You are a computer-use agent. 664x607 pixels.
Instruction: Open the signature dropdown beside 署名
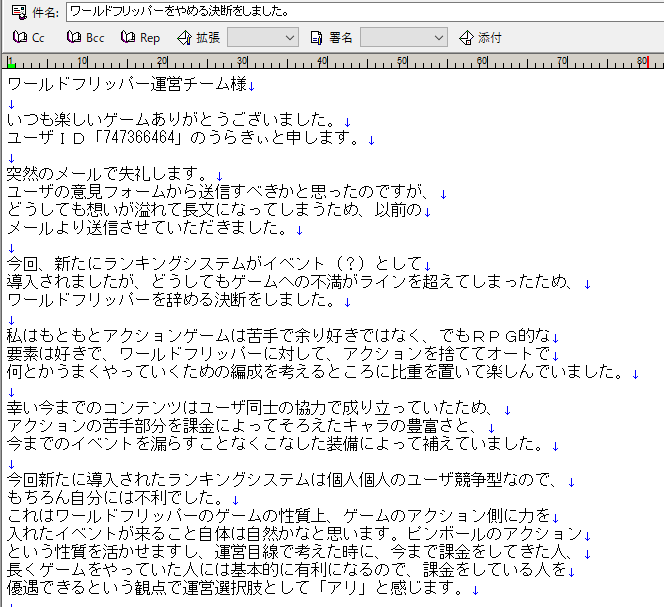point(404,37)
